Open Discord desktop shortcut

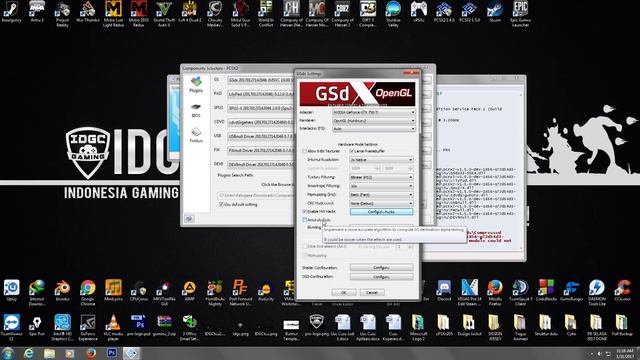click(x=444, y=290)
